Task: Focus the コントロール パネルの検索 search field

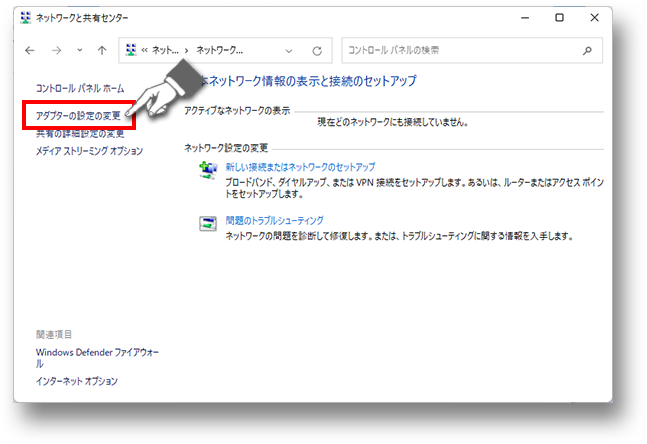Action: (472, 50)
